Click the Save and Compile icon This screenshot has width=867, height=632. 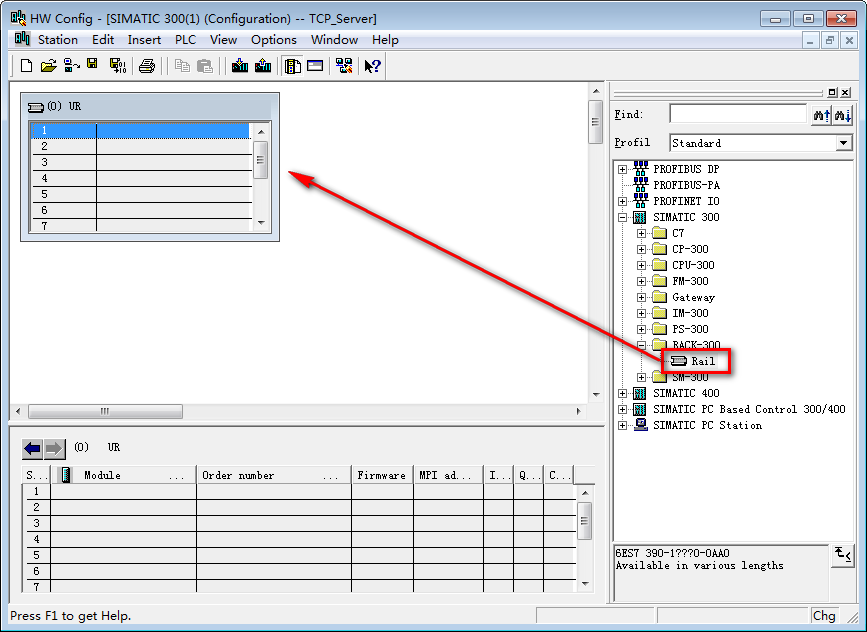coord(117,66)
